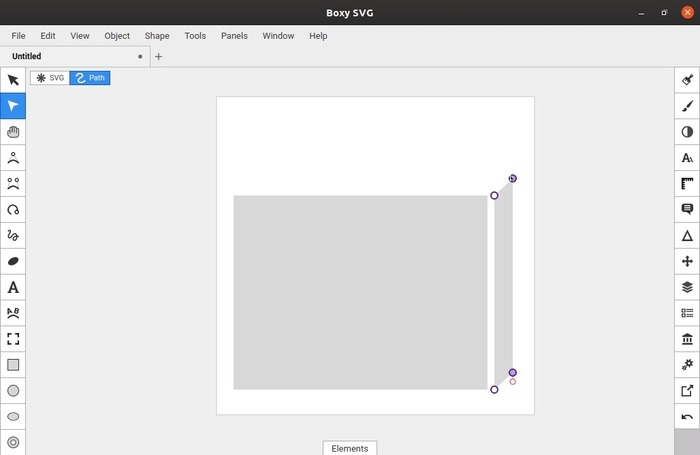Open the Panels menu
This screenshot has height=455, width=700.
(x=234, y=36)
